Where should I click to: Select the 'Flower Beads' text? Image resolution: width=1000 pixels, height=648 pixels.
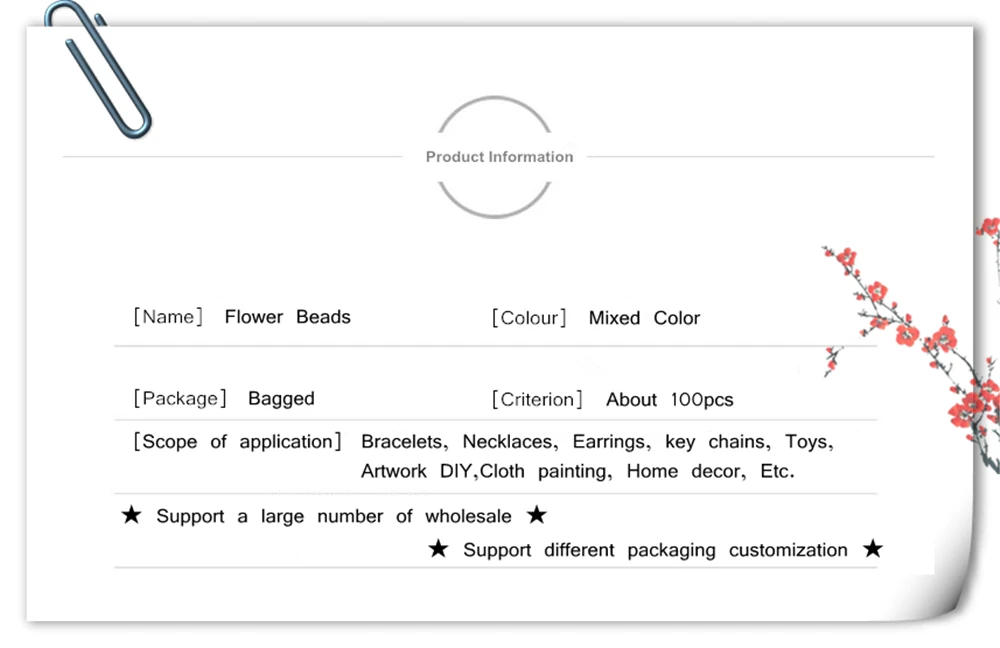click(x=288, y=317)
